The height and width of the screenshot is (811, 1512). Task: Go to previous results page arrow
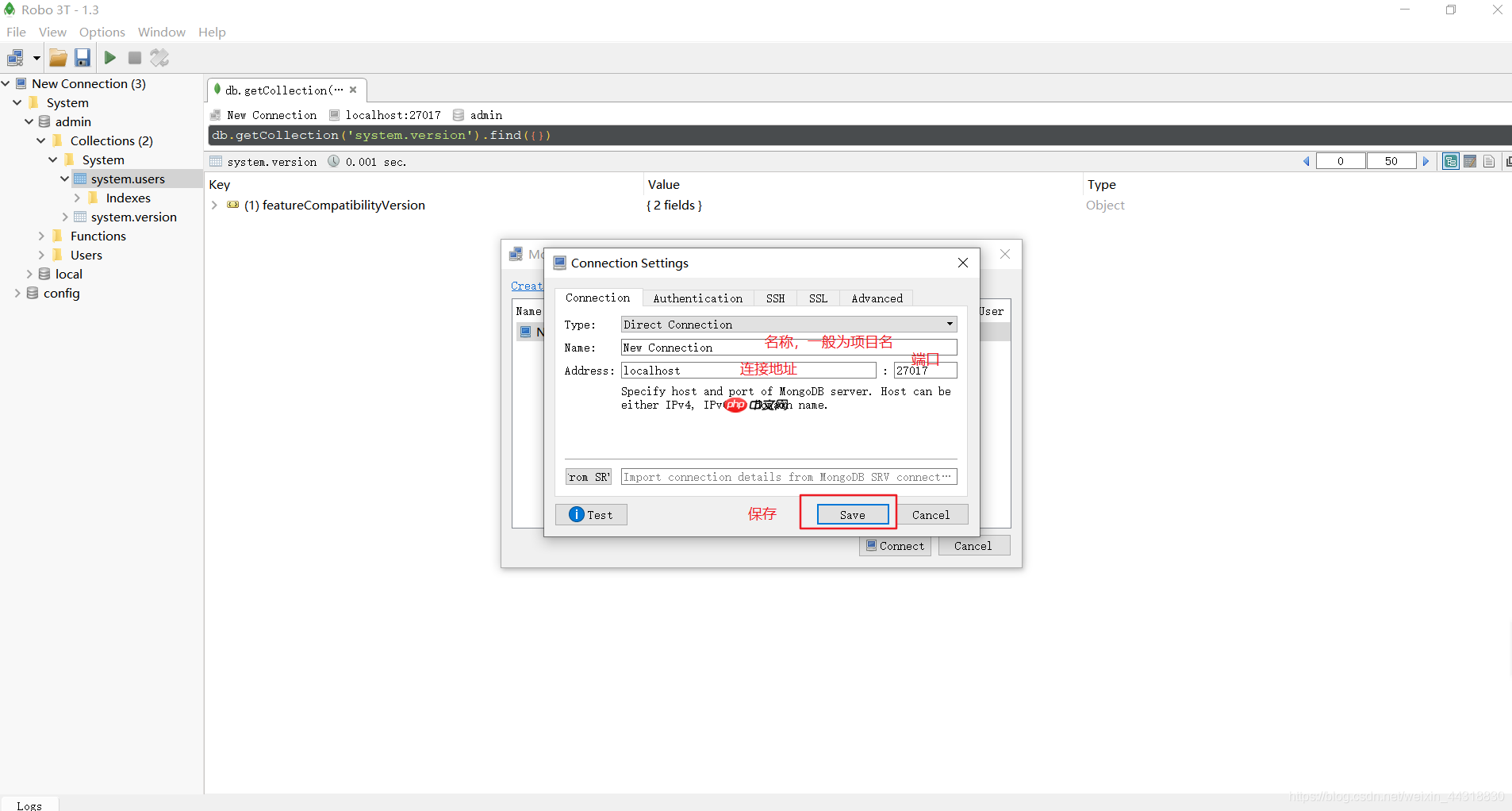[x=1306, y=162]
